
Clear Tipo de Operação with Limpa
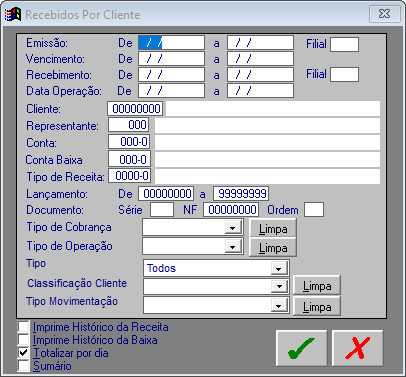[x=273, y=247]
